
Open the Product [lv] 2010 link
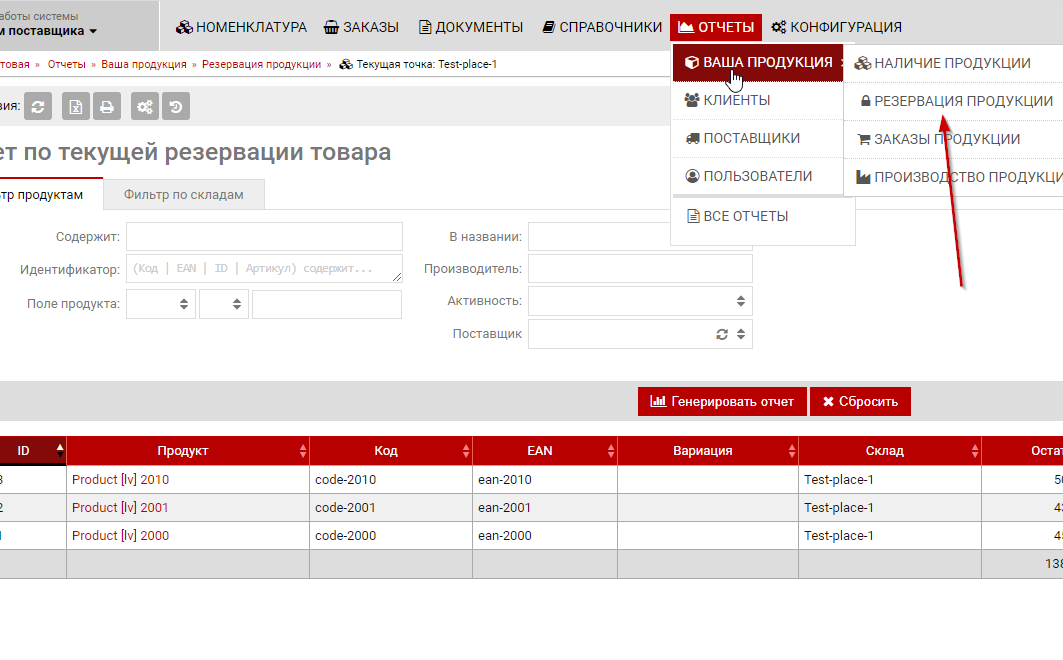click(120, 480)
